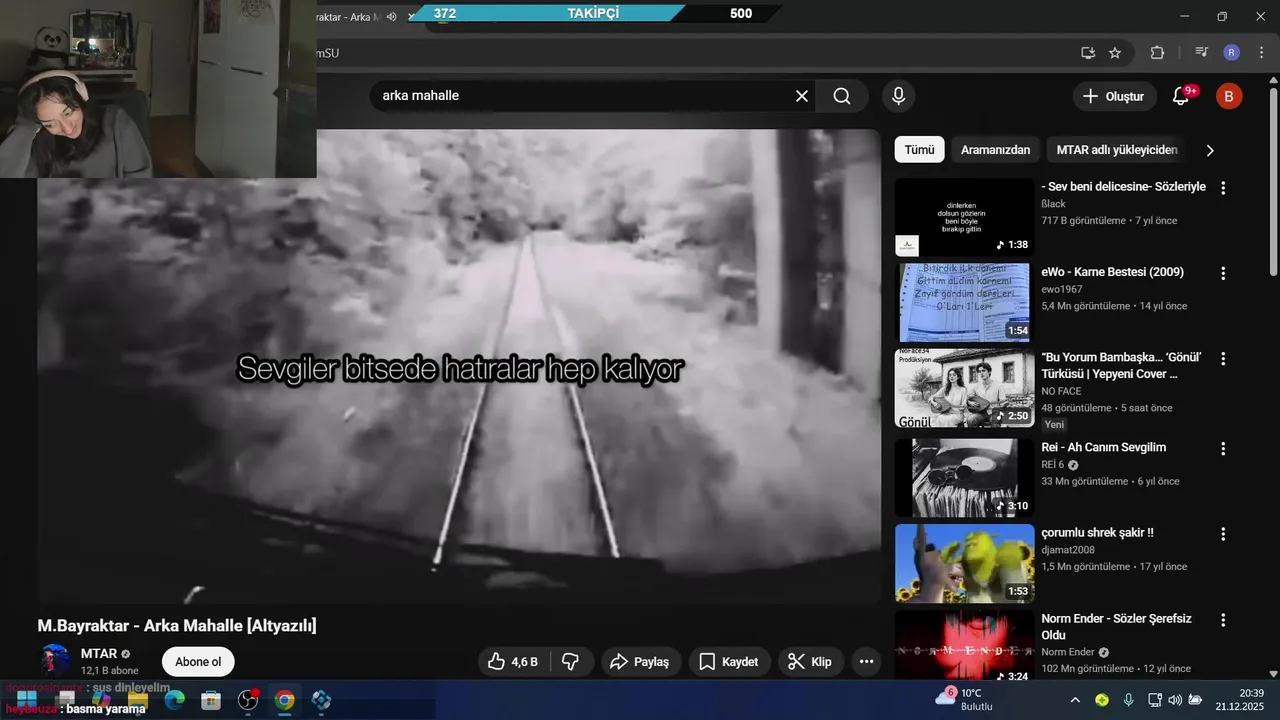Screen dimensions: 1280x720
Task: Click the page vertical scrollbar
Action: [x=1273, y=180]
